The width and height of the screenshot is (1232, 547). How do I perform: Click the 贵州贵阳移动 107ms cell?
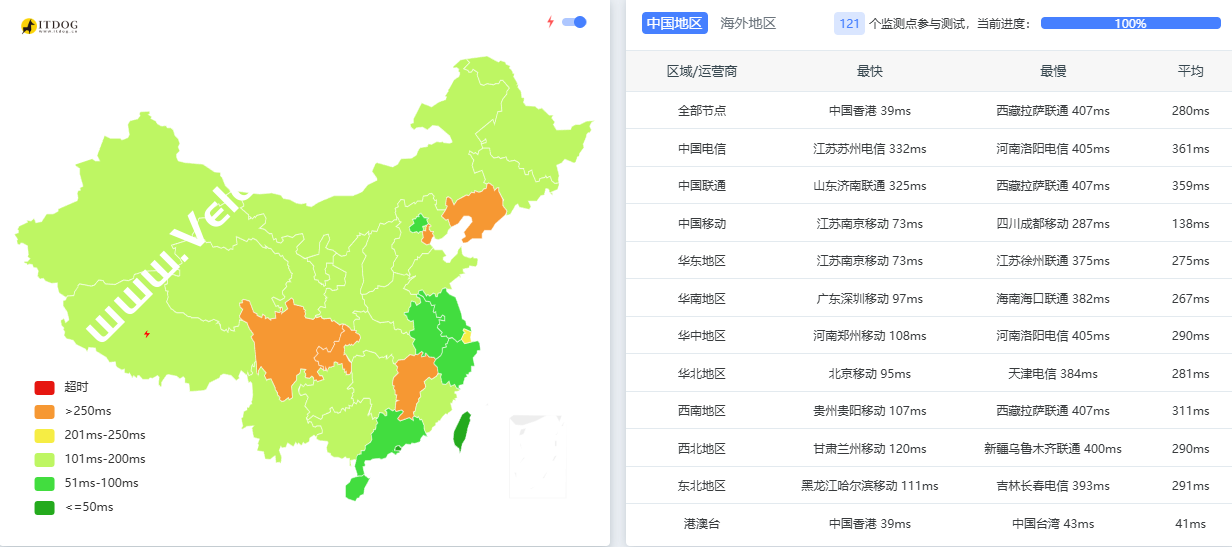[x=870, y=410]
